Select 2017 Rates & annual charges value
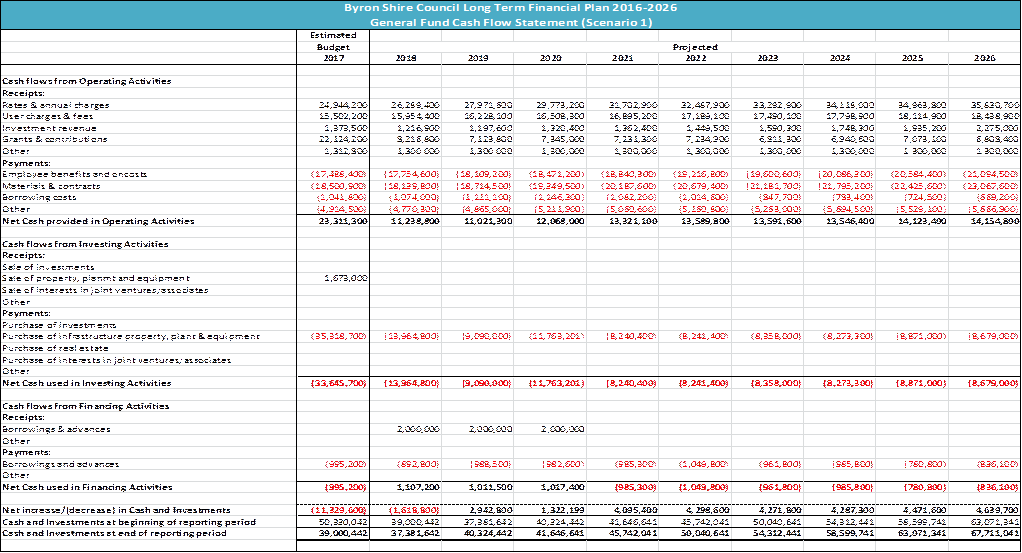1022x553 pixels. coord(343,105)
